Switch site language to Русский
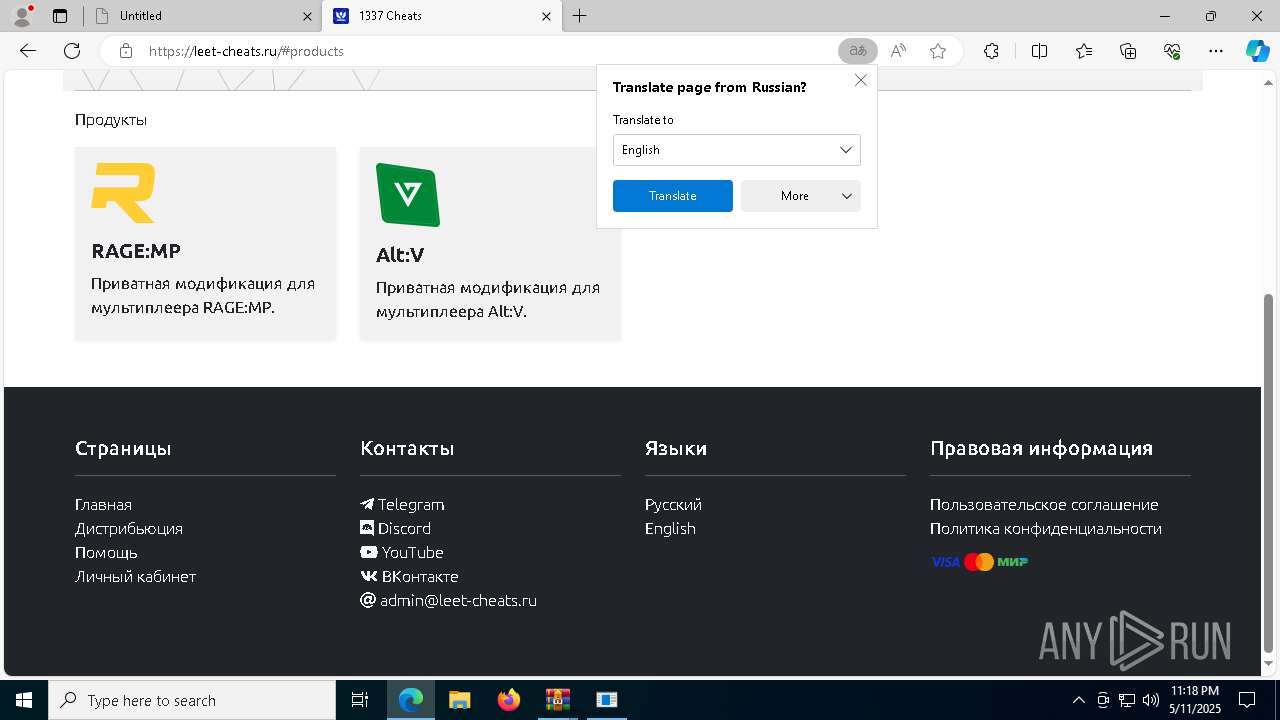This screenshot has width=1280, height=720. pos(673,504)
